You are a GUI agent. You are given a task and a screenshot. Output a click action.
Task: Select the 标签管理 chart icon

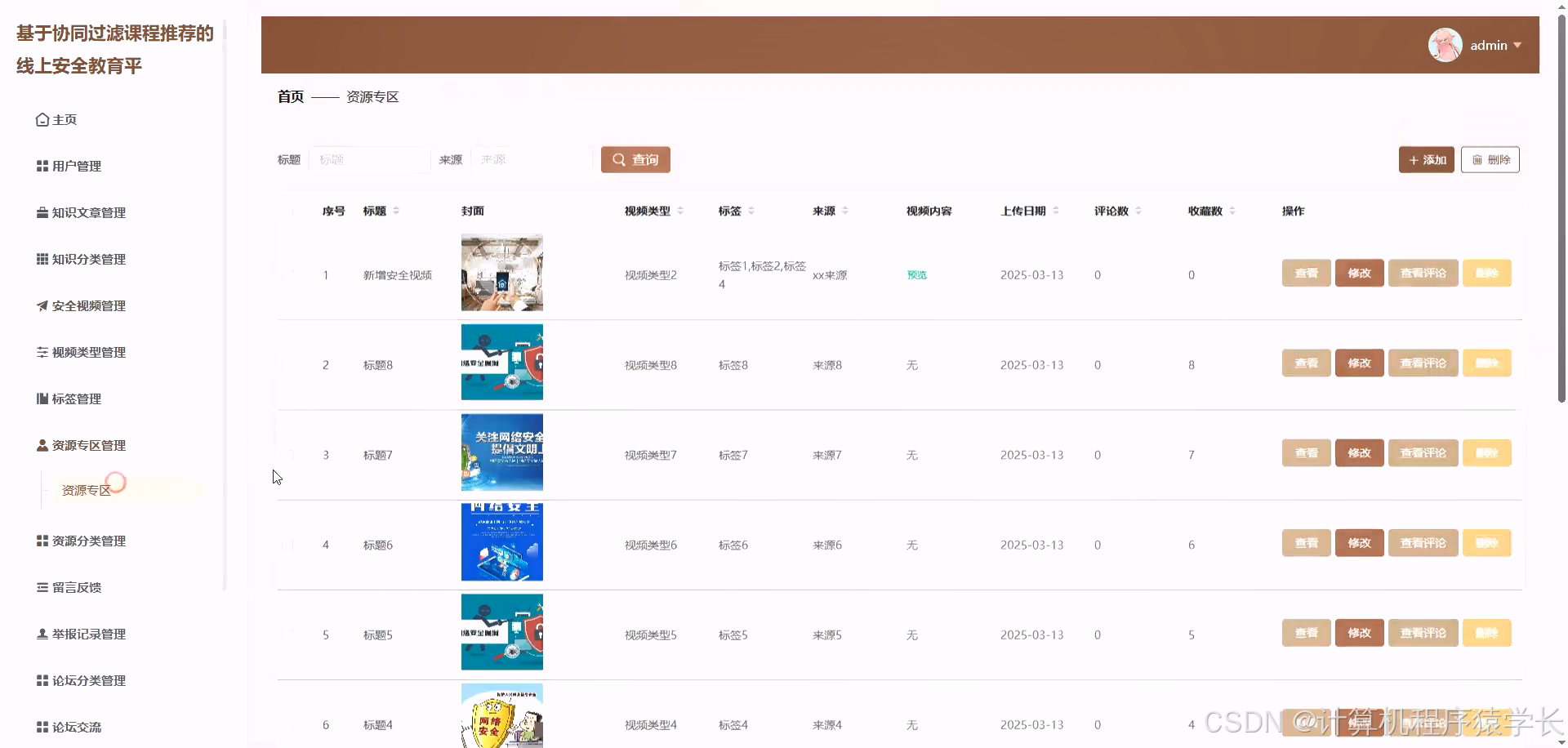tap(42, 398)
